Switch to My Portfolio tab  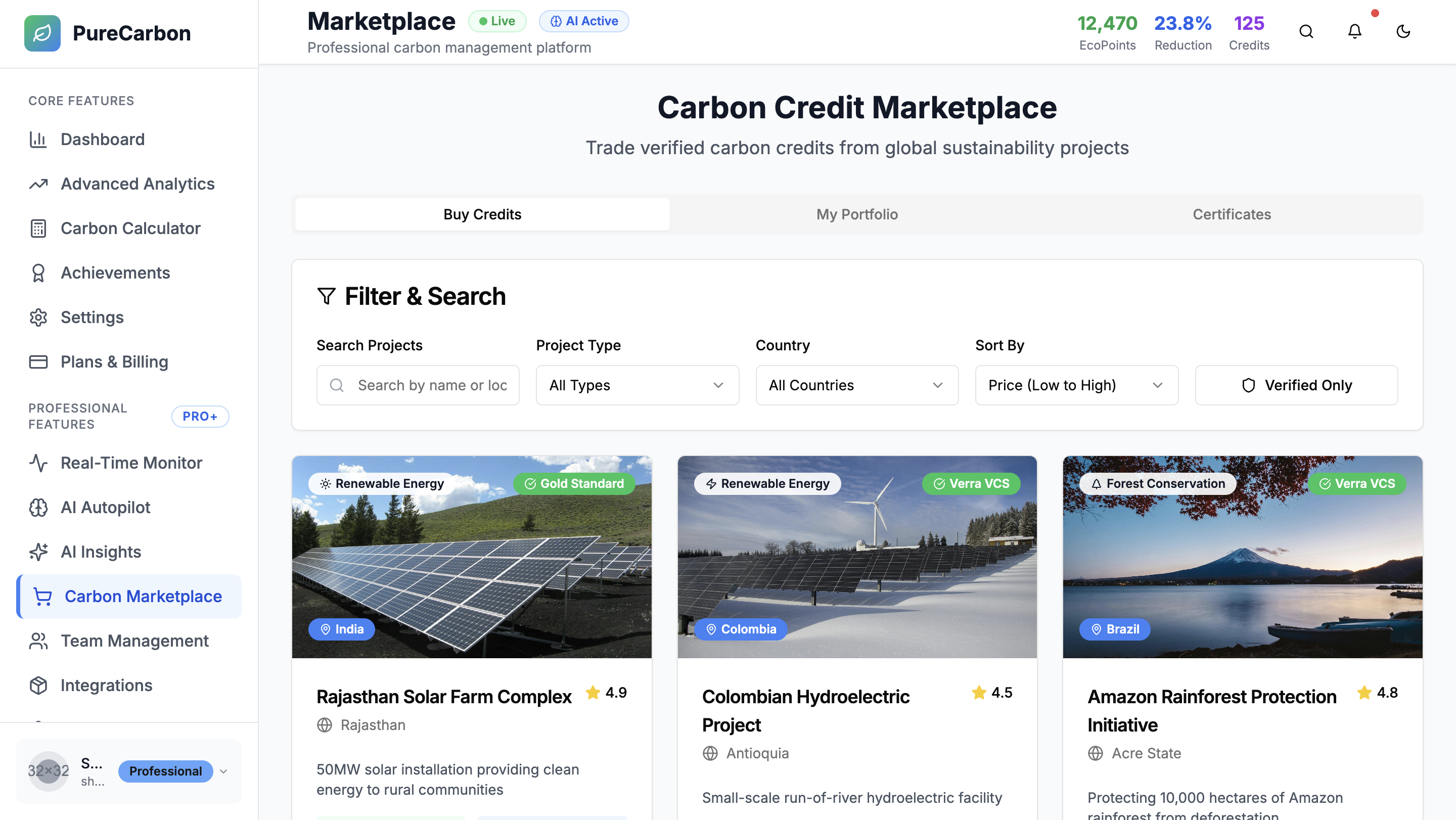point(856,214)
